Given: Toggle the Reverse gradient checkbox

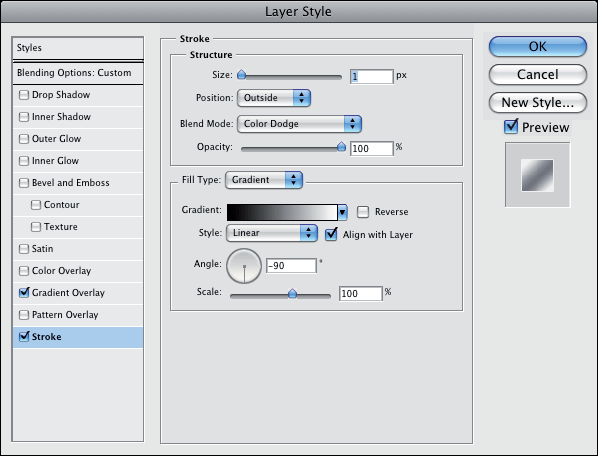Looking at the screenshot, I should pyautogui.click(x=363, y=212).
